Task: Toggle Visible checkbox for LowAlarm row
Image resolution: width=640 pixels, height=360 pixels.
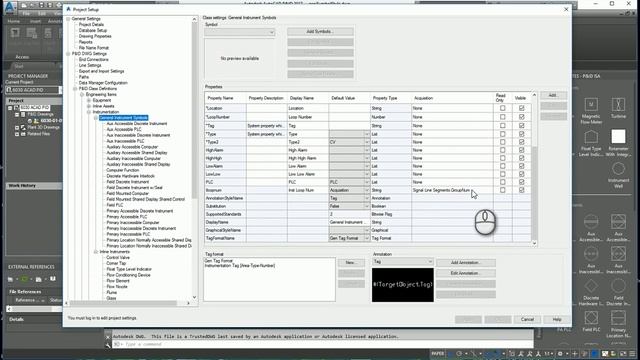Action: (521, 166)
